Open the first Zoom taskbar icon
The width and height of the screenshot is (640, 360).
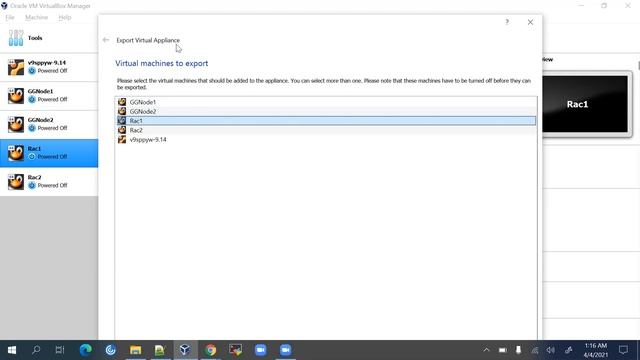(260, 350)
